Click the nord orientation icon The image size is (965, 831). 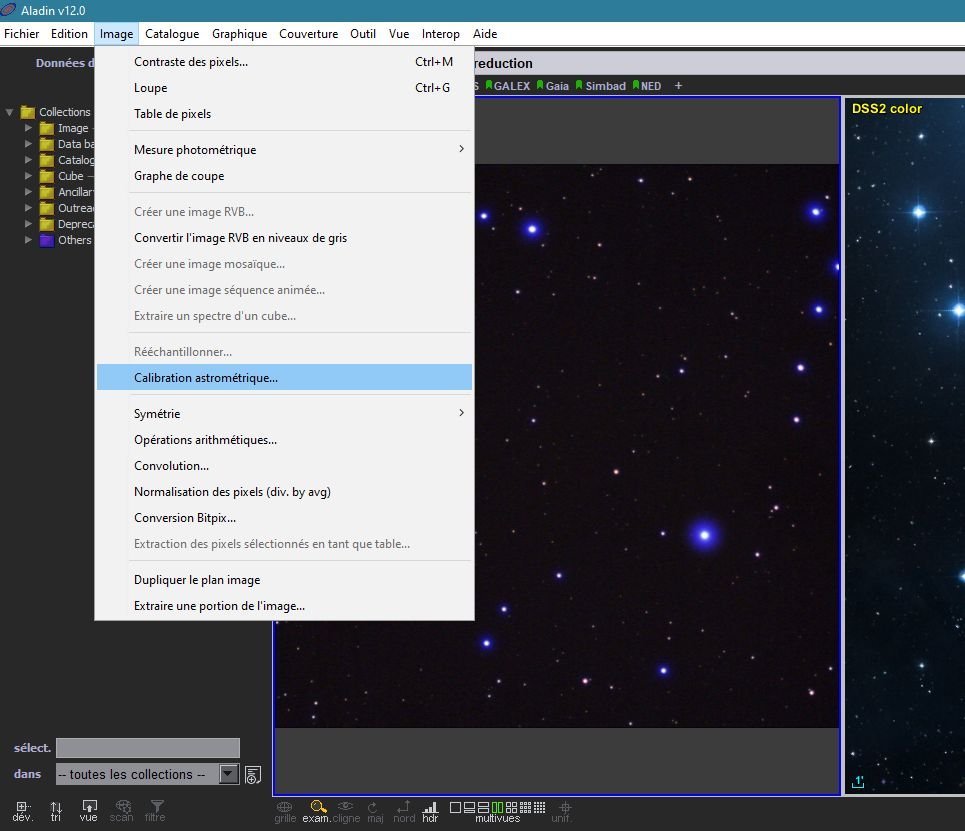pos(403,808)
